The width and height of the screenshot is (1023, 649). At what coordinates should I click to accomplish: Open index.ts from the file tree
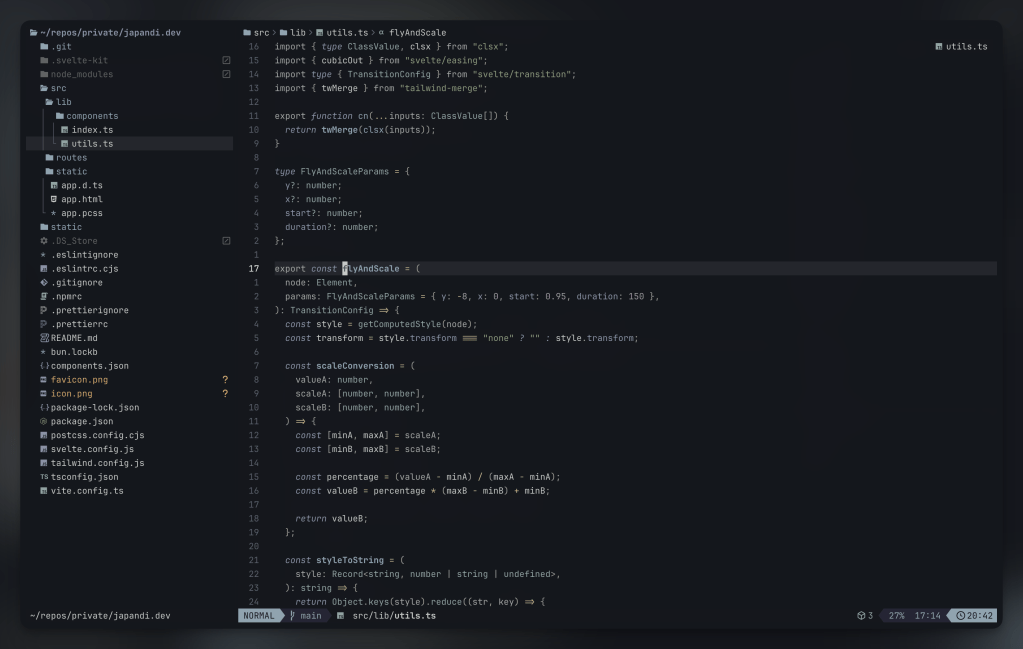tap(92, 130)
